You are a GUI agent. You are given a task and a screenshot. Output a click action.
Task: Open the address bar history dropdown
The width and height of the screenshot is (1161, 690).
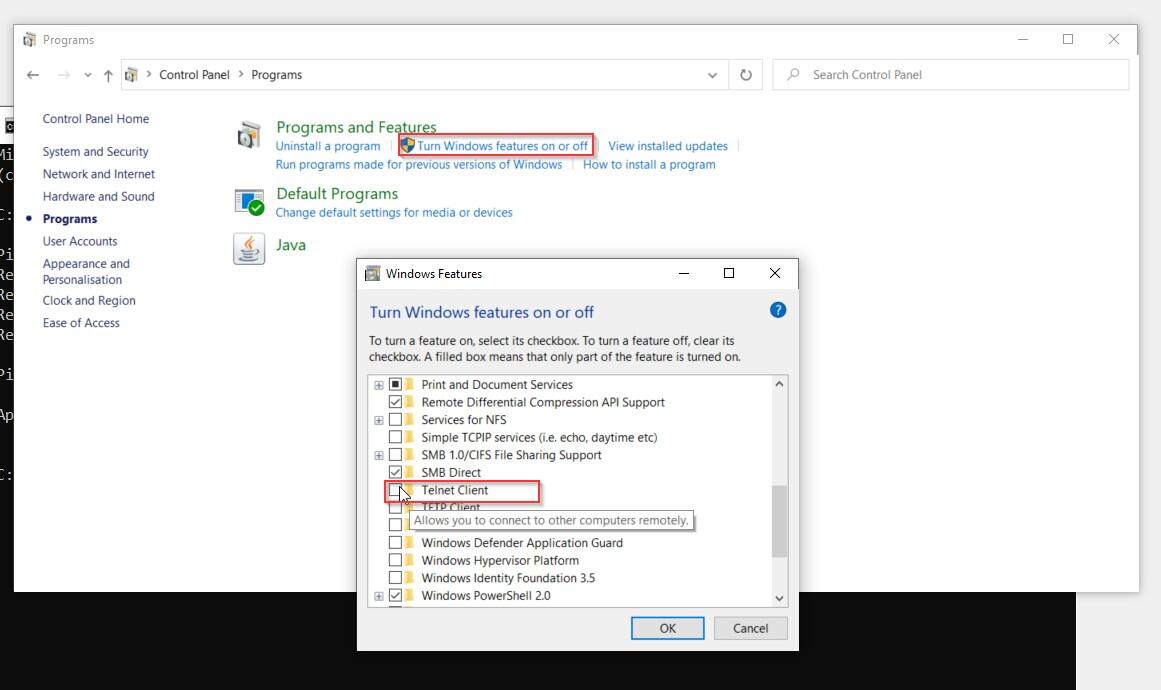click(x=712, y=75)
